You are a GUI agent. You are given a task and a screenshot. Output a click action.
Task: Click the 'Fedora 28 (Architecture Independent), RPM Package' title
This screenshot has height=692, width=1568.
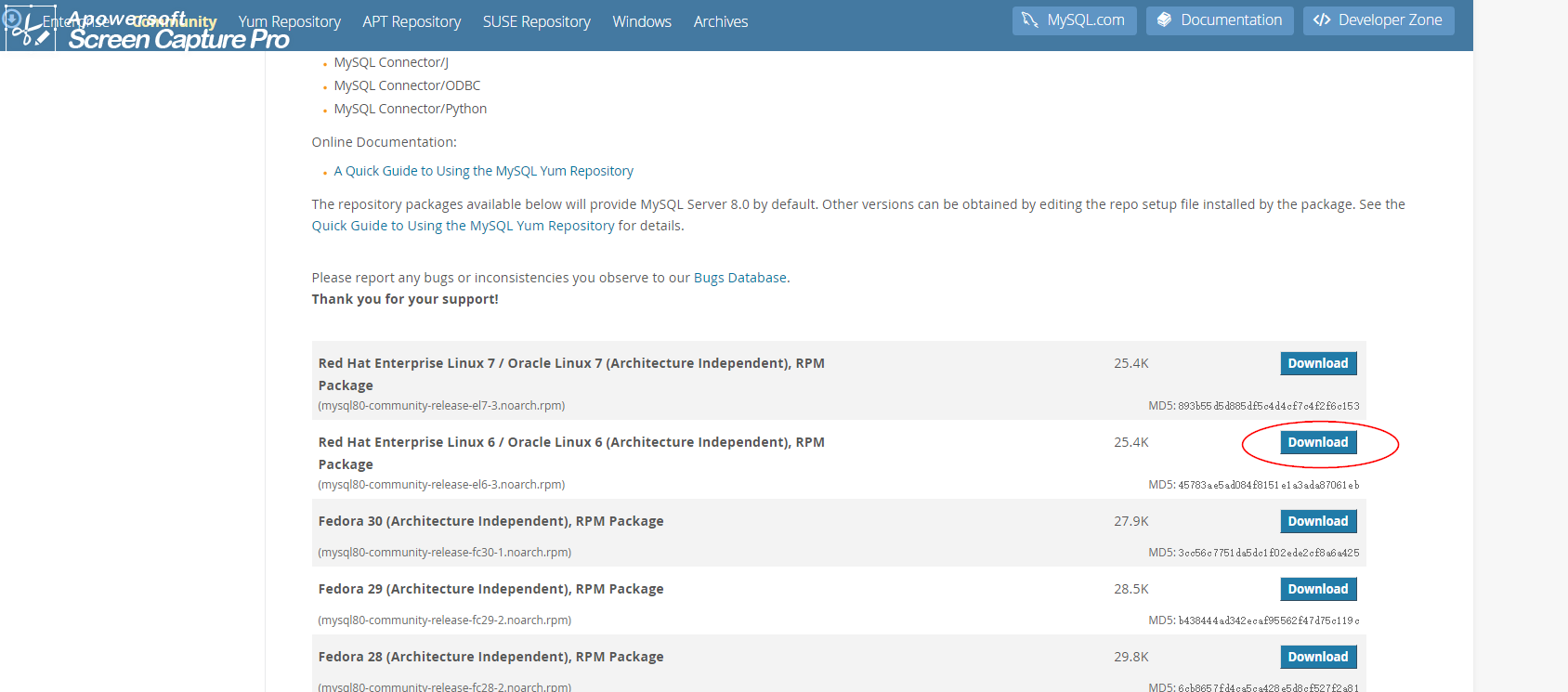491,657
